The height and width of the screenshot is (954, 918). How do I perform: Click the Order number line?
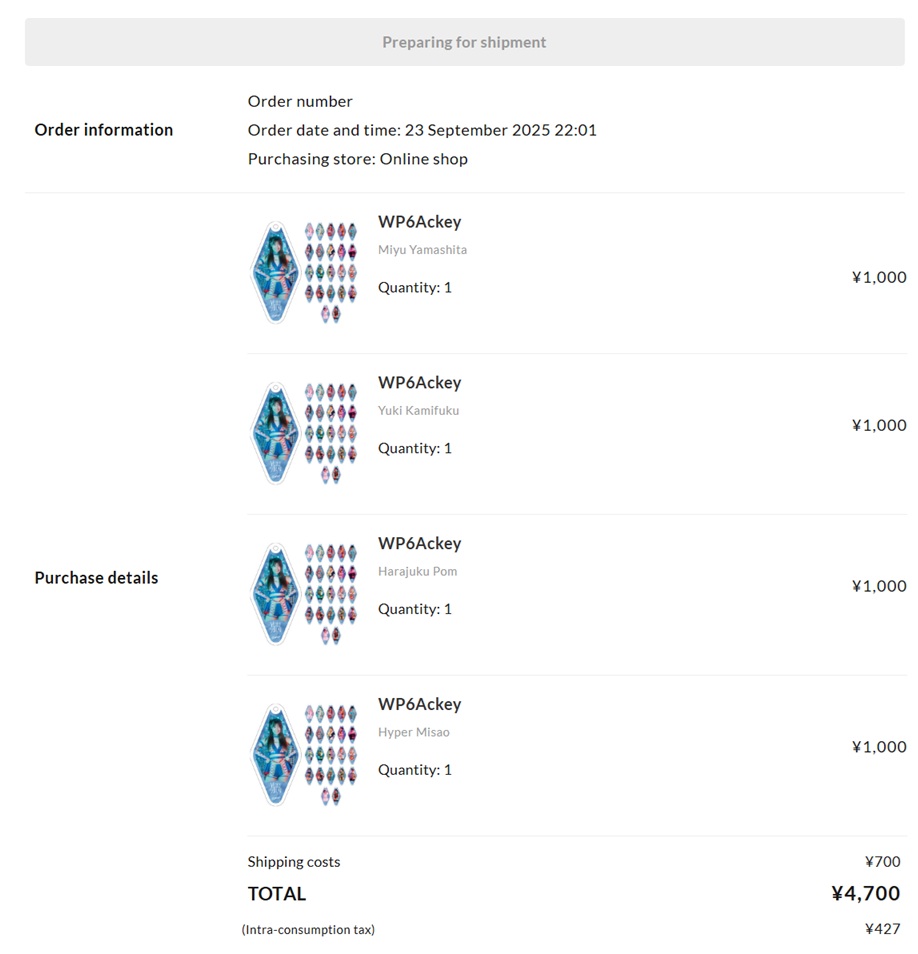[x=300, y=101]
